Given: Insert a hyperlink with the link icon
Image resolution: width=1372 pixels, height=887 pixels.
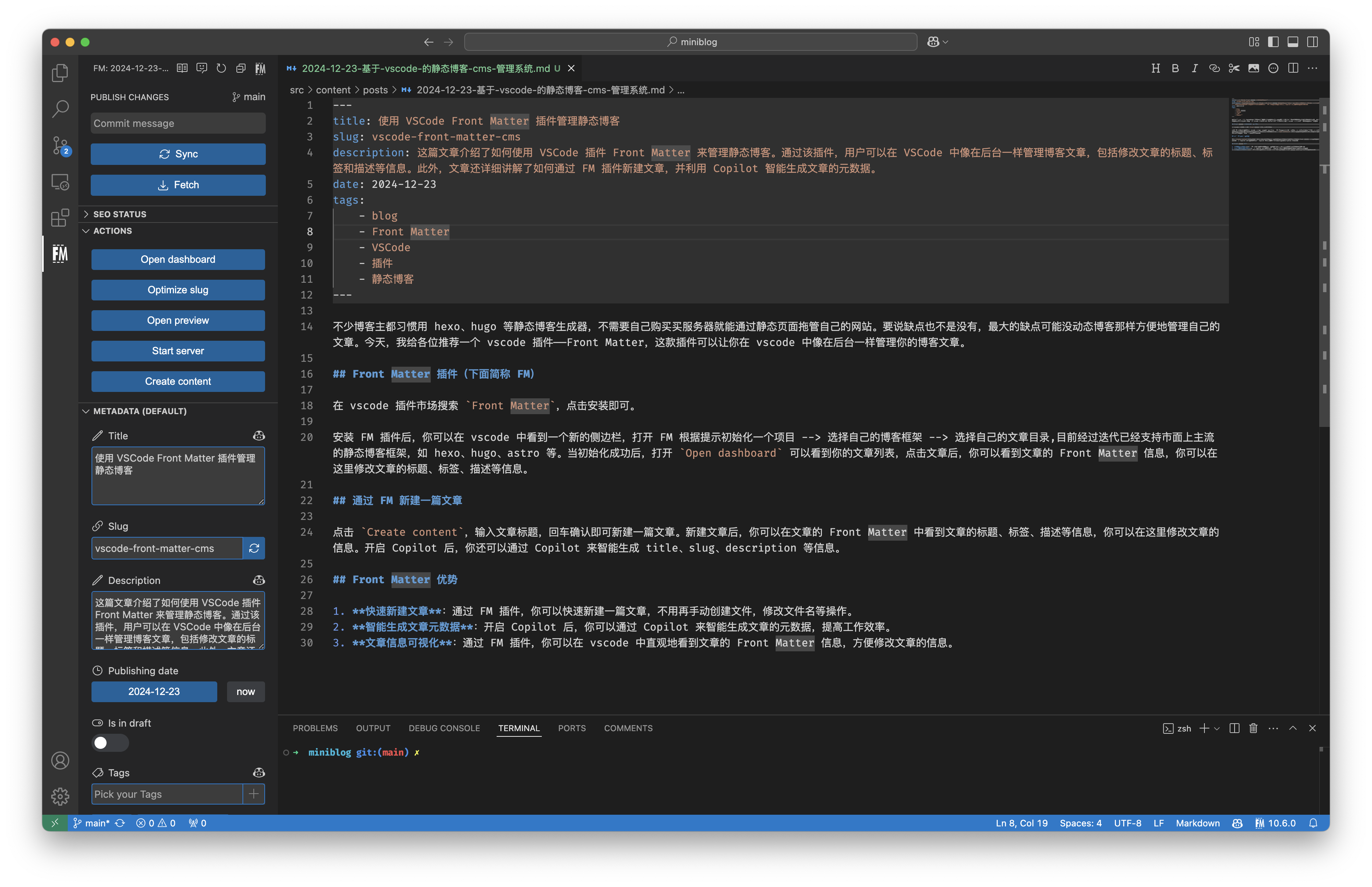Looking at the screenshot, I should coord(1214,69).
